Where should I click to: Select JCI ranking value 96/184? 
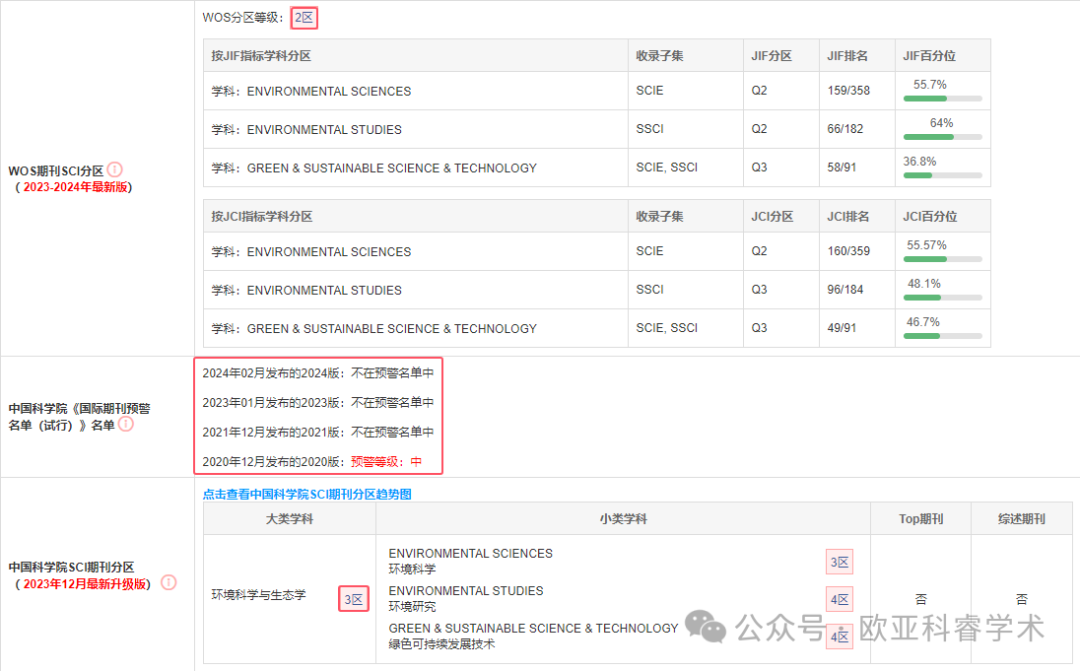845,289
